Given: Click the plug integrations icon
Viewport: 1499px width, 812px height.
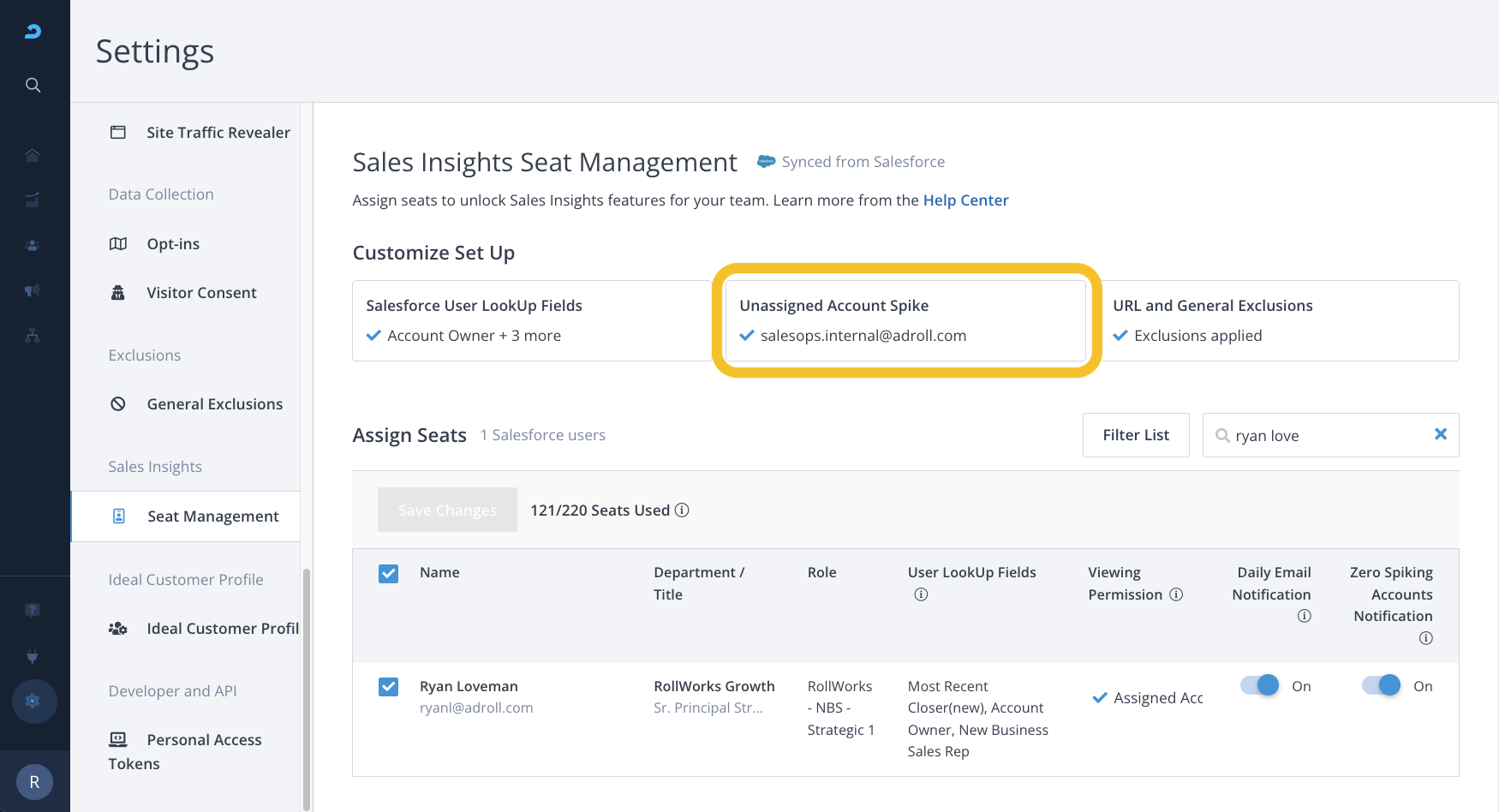Looking at the screenshot, I should (x=33, y=656).
